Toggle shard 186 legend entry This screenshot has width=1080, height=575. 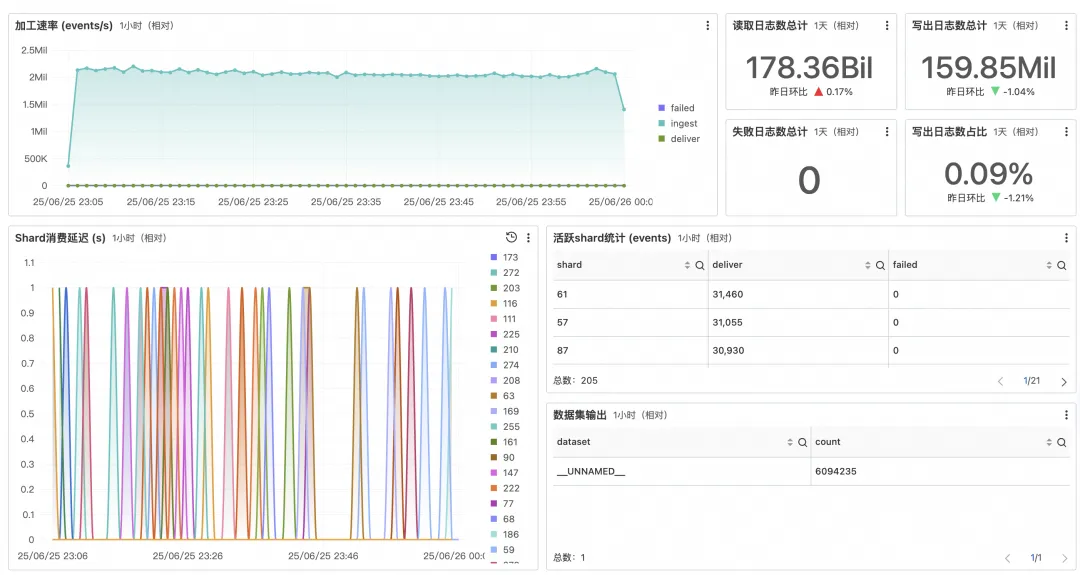[505, 534]
